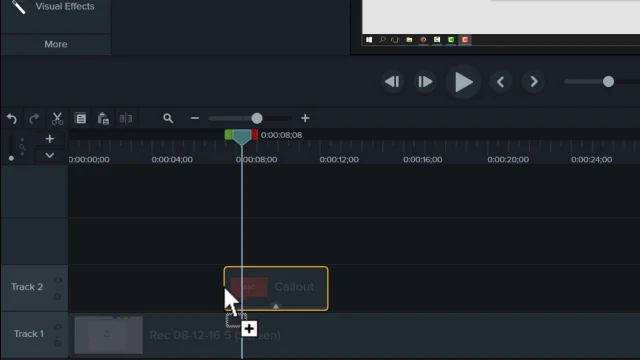Click Task View icon in preview taskbar
This screenshot has height=360, width=640.
395,40
